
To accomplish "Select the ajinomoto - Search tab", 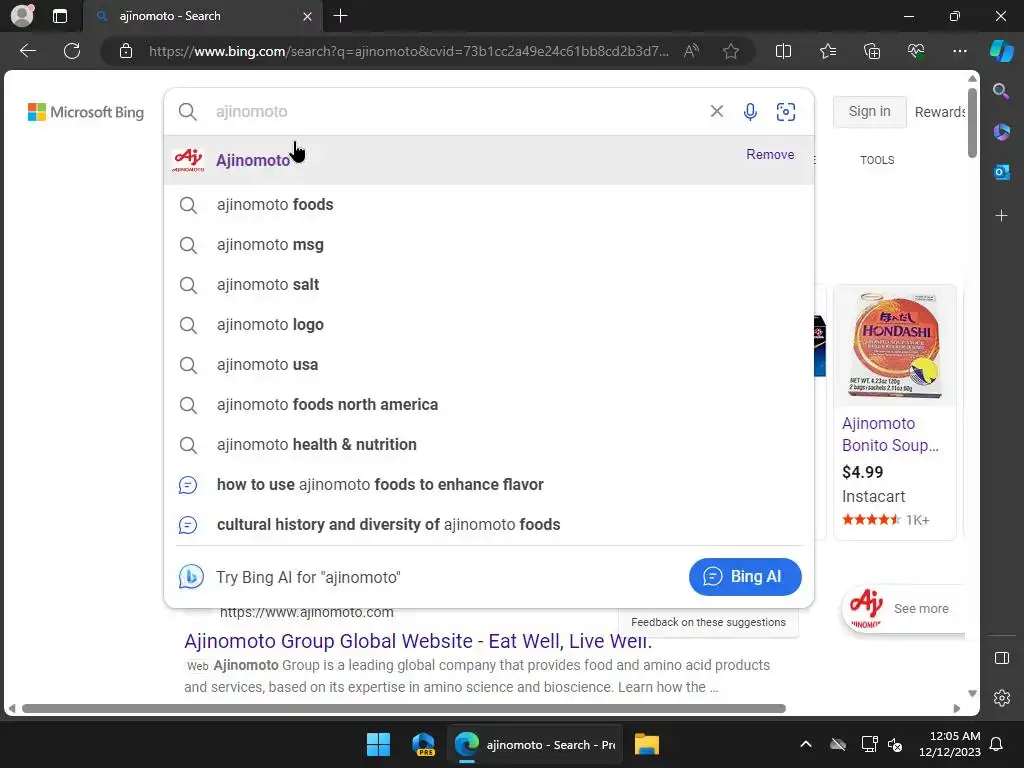I will point(202,16).
